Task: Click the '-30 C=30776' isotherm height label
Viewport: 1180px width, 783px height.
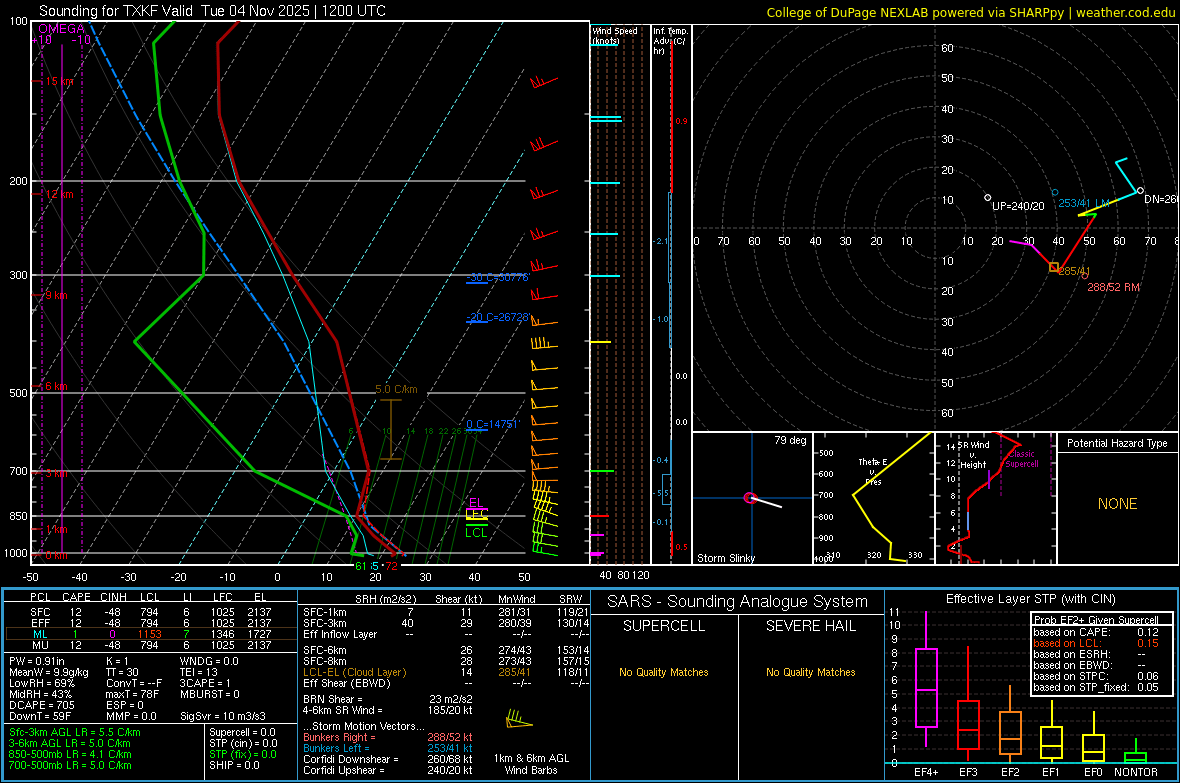Action: (x=498, y=278)
